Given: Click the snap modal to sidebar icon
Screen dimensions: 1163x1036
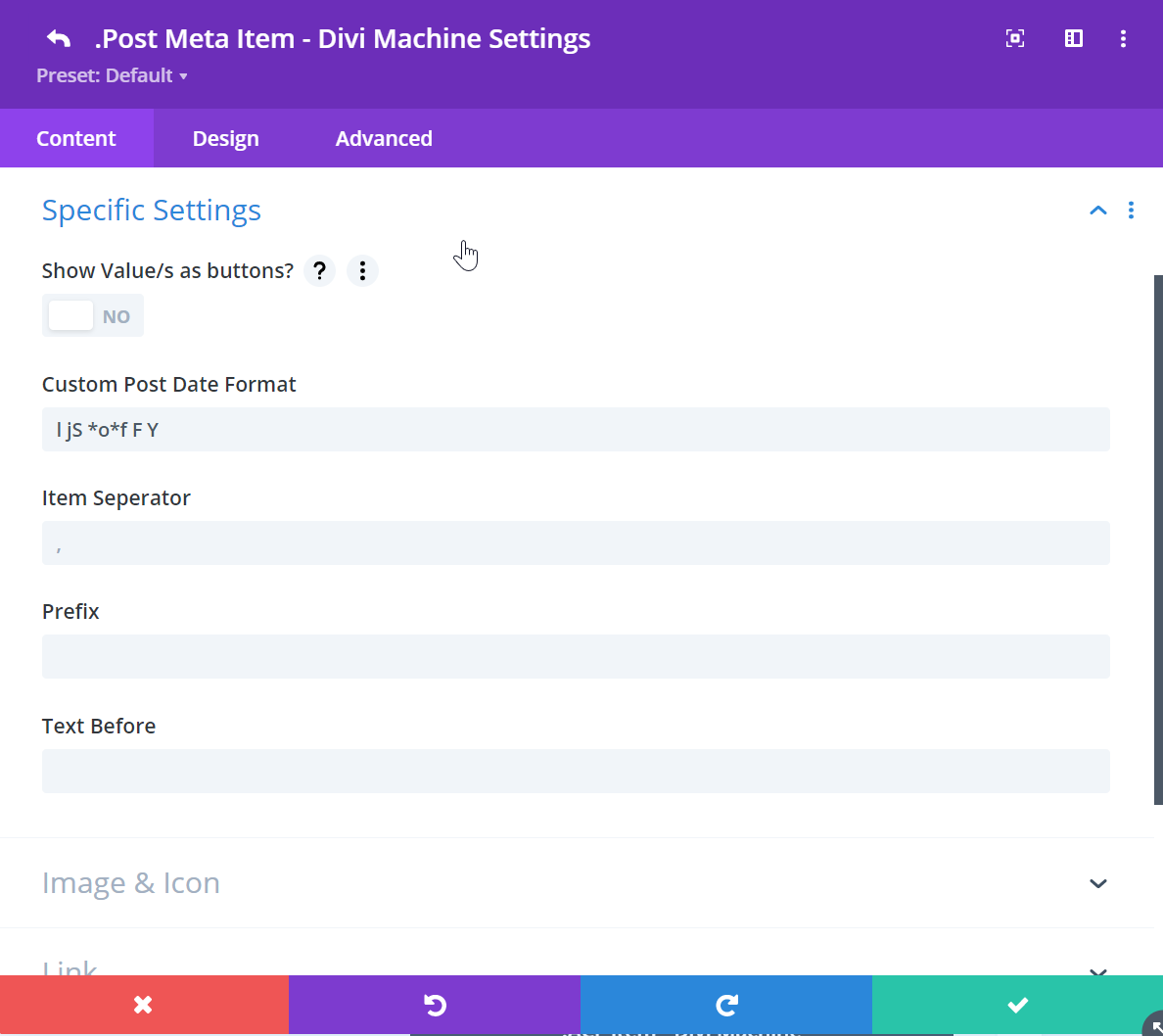Looking at the screenshot, I should point(1074,39).
